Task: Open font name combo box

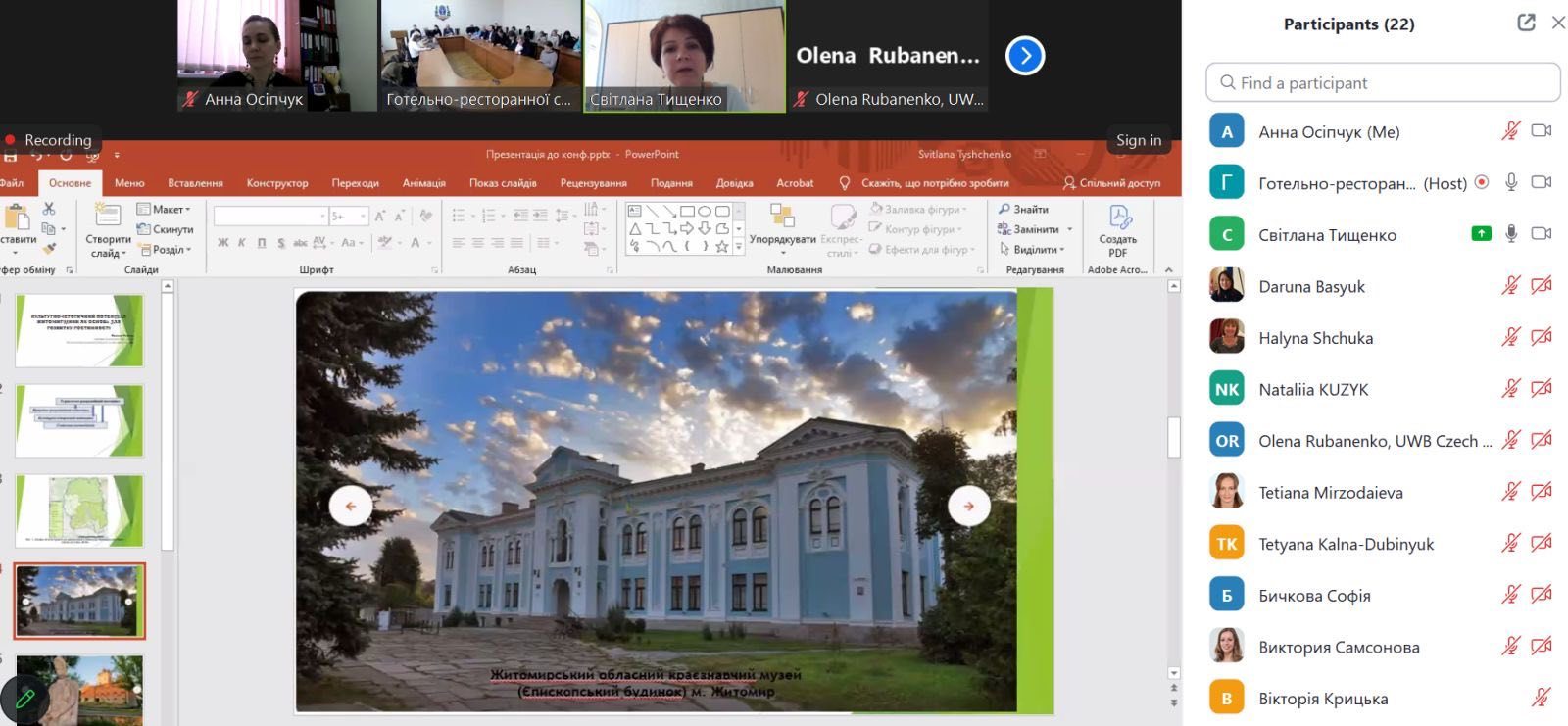Action: (x=270, y=215)
